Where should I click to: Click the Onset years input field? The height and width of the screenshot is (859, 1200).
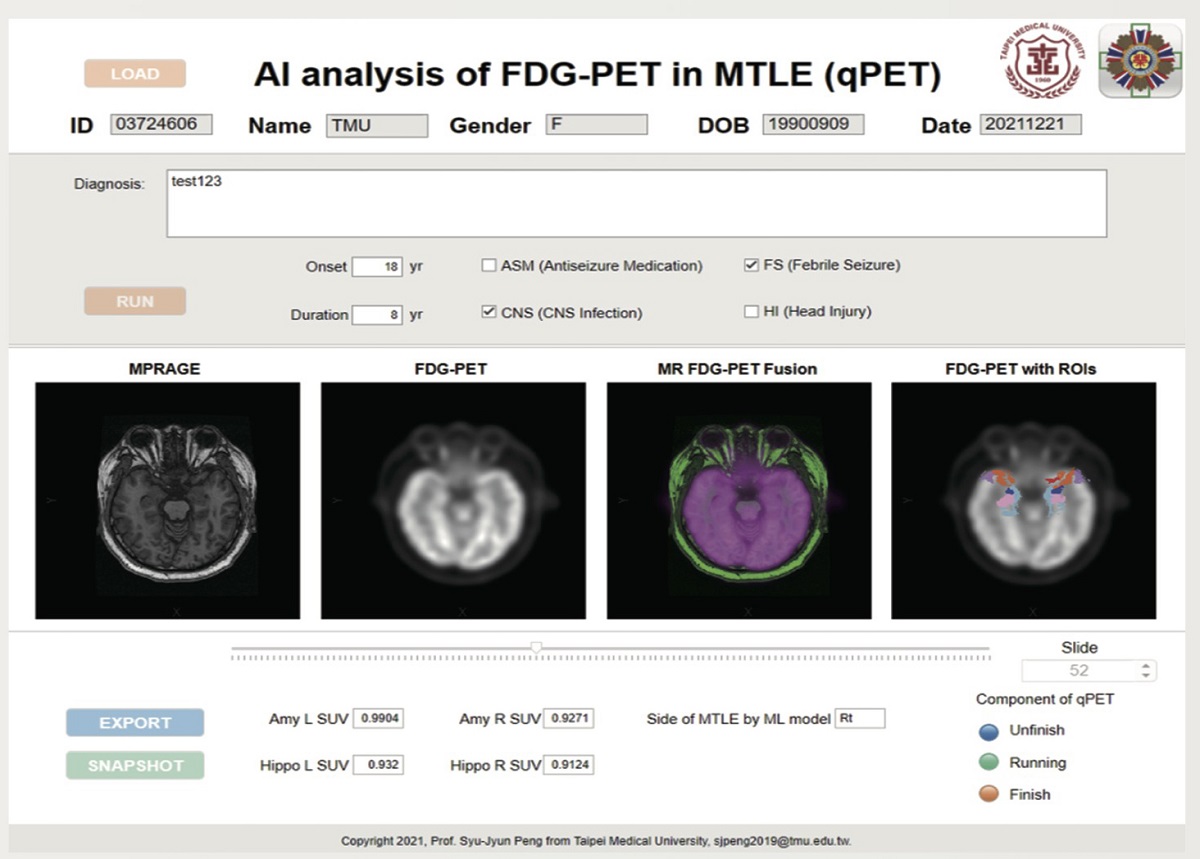(377, 267)
